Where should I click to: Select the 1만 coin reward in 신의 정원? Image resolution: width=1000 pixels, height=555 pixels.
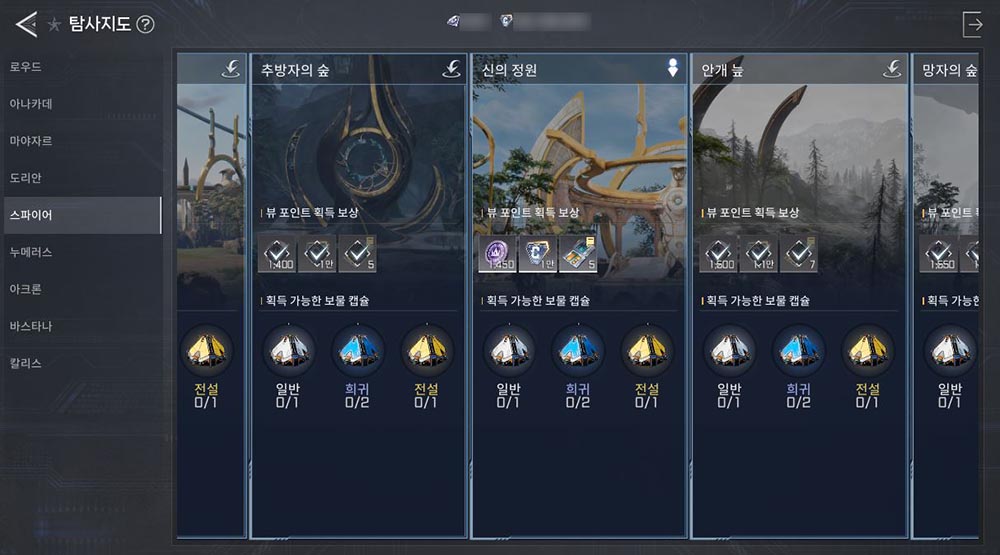tap(538, 253)
